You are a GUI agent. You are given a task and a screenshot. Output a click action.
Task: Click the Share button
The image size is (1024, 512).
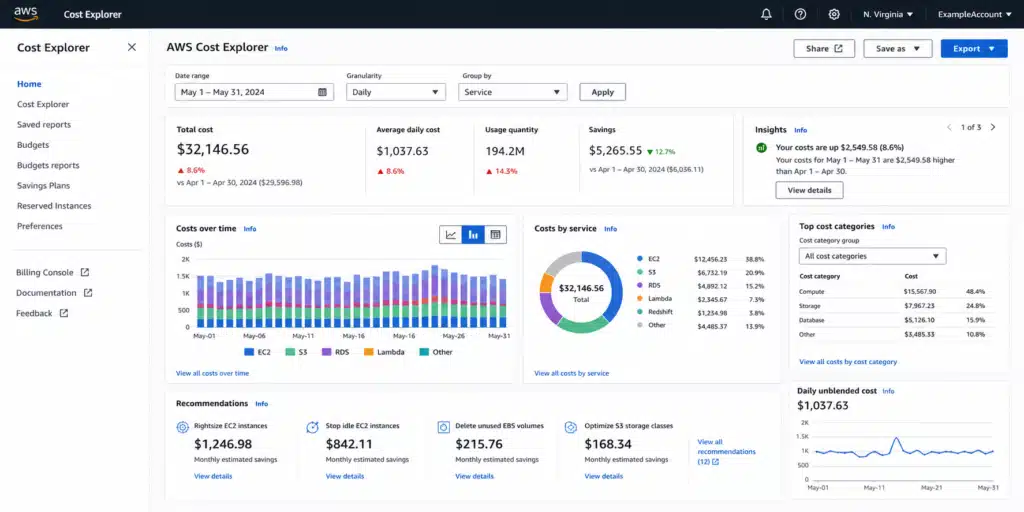point(824,48)
